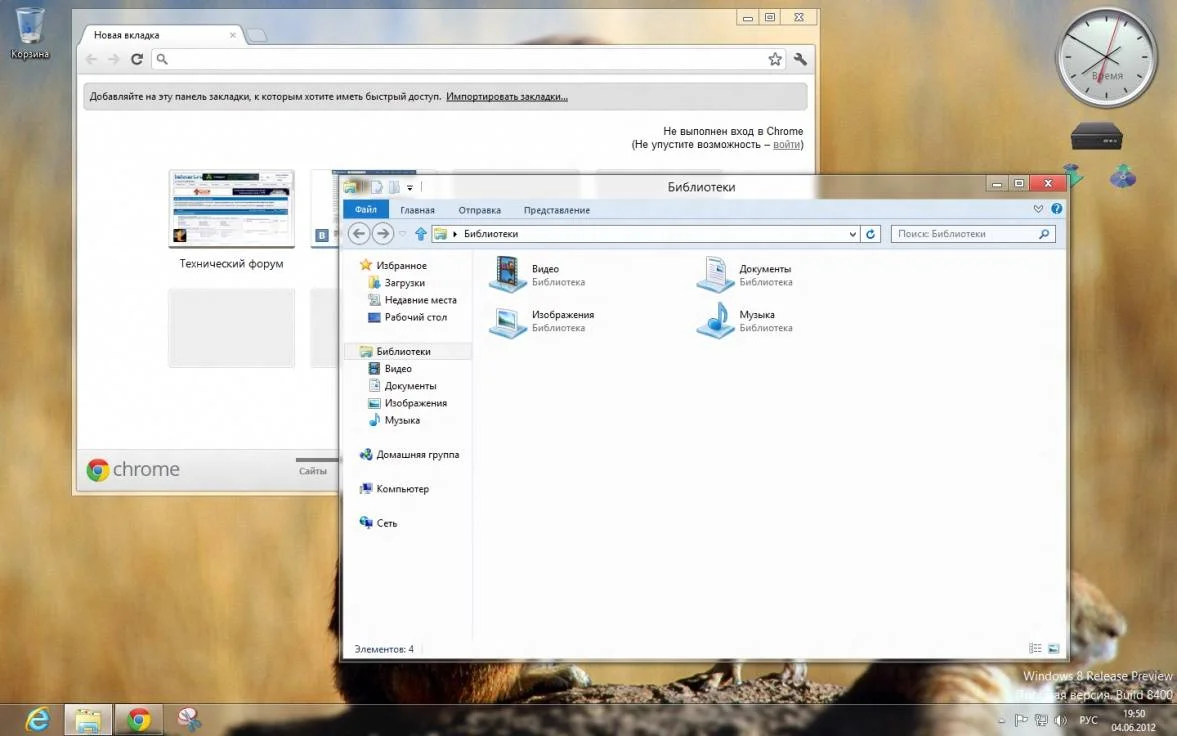
Task: Open the Технический форум thumbnail
Action: click(x=231, y=208)
